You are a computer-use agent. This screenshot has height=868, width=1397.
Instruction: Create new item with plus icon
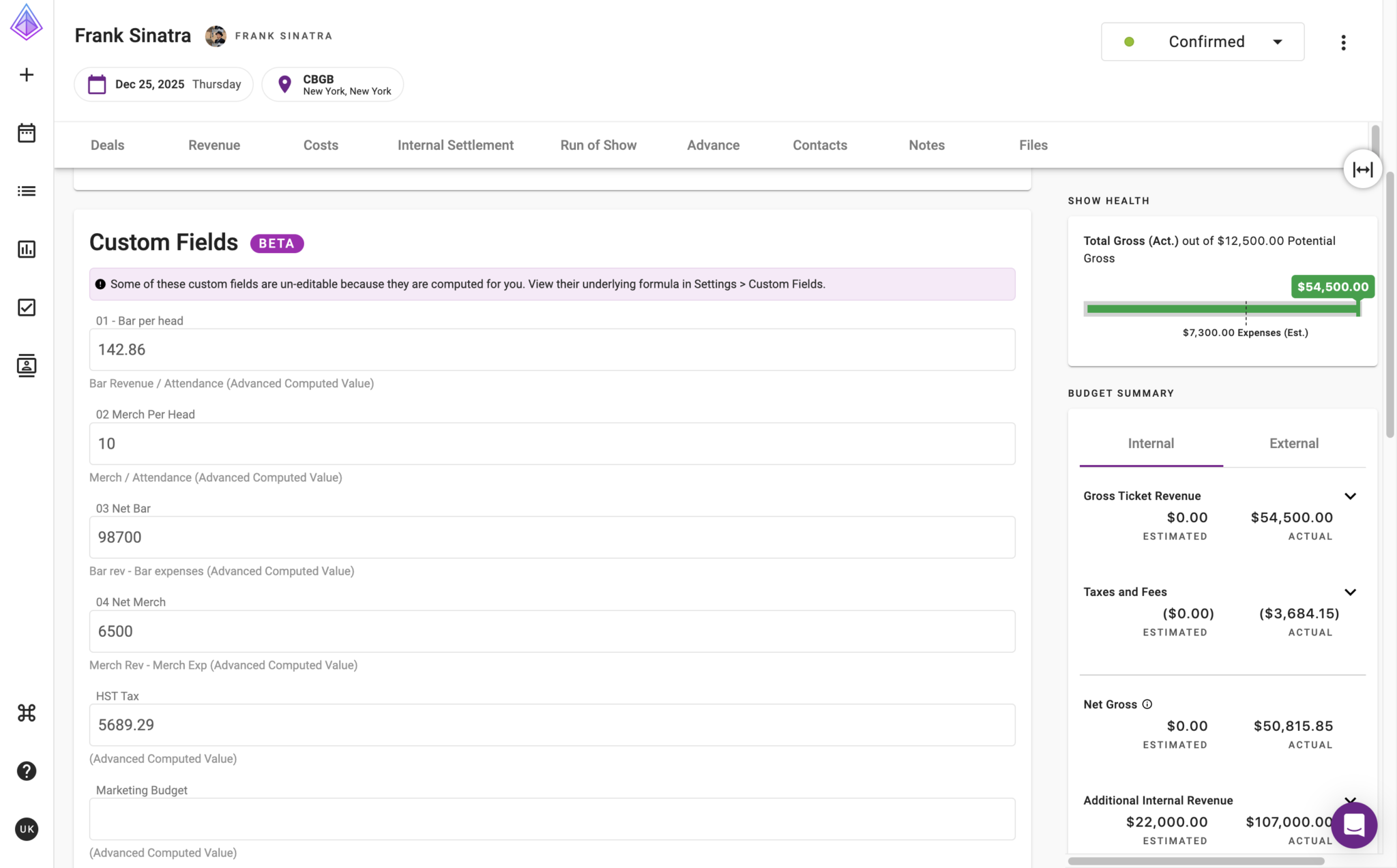point(26,75)
